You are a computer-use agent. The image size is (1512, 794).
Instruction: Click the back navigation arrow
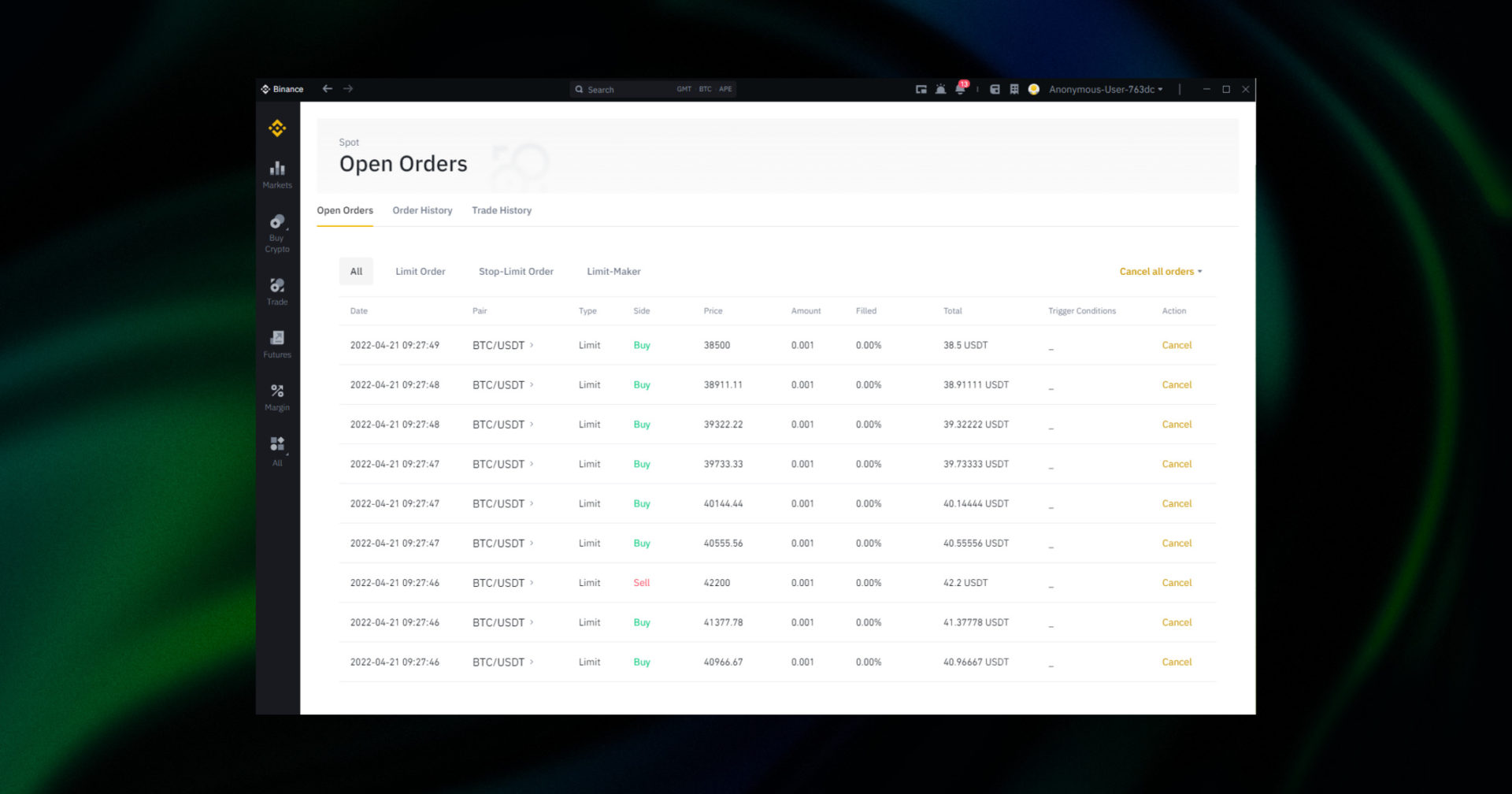[x=328, y=89]
